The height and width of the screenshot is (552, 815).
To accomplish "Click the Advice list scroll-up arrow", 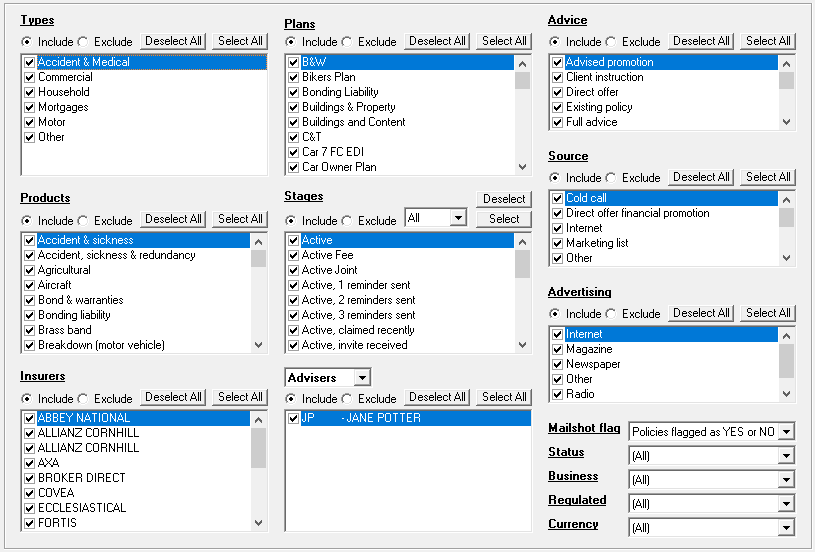I will coord(786,64).
